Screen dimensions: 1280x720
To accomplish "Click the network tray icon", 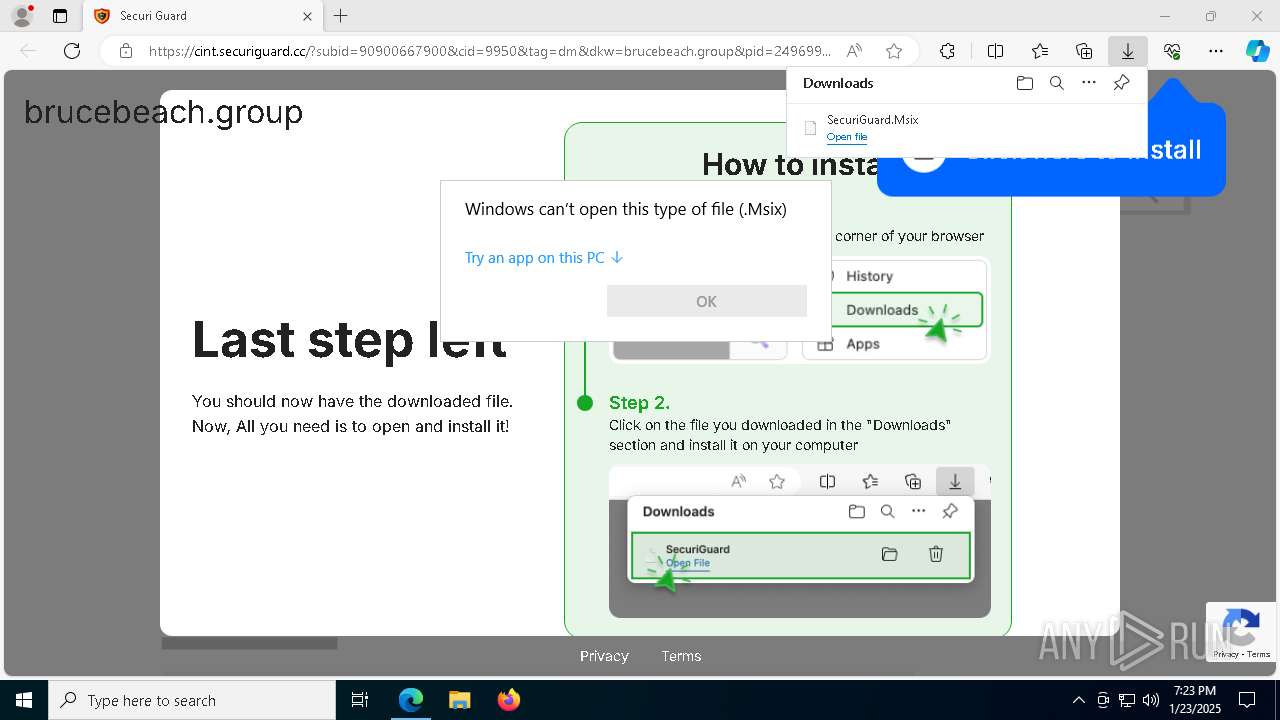I will 1127,700.
